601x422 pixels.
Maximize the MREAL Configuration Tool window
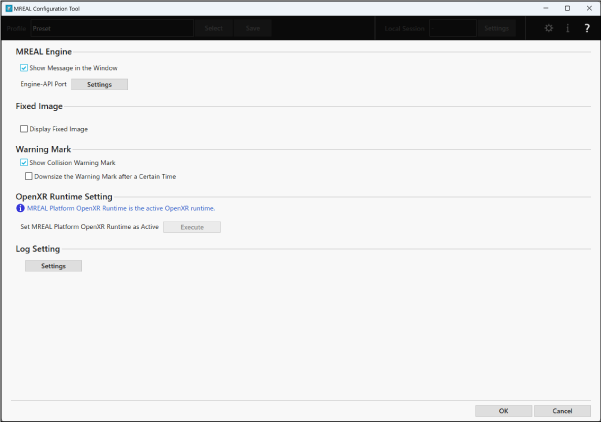pyautogui.click(x=567, y=8)
